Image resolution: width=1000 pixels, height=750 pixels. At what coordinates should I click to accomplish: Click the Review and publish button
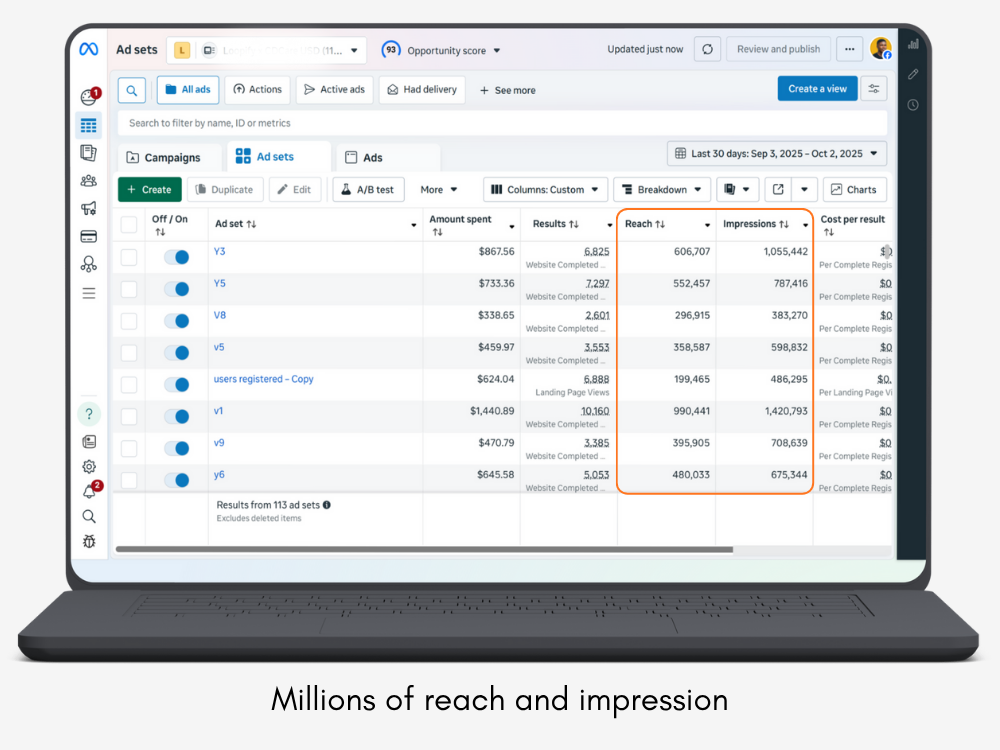click(778, 49)
